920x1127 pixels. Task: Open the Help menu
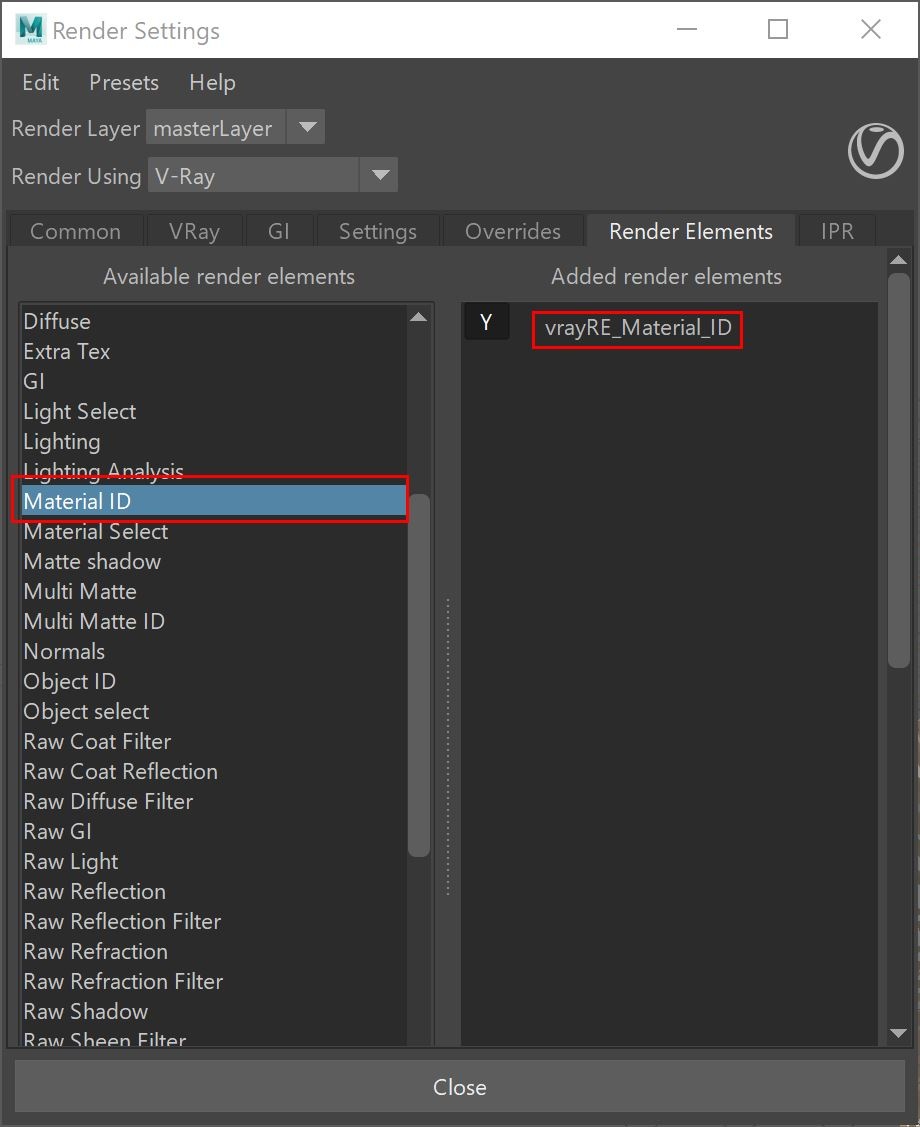point(212,83)
